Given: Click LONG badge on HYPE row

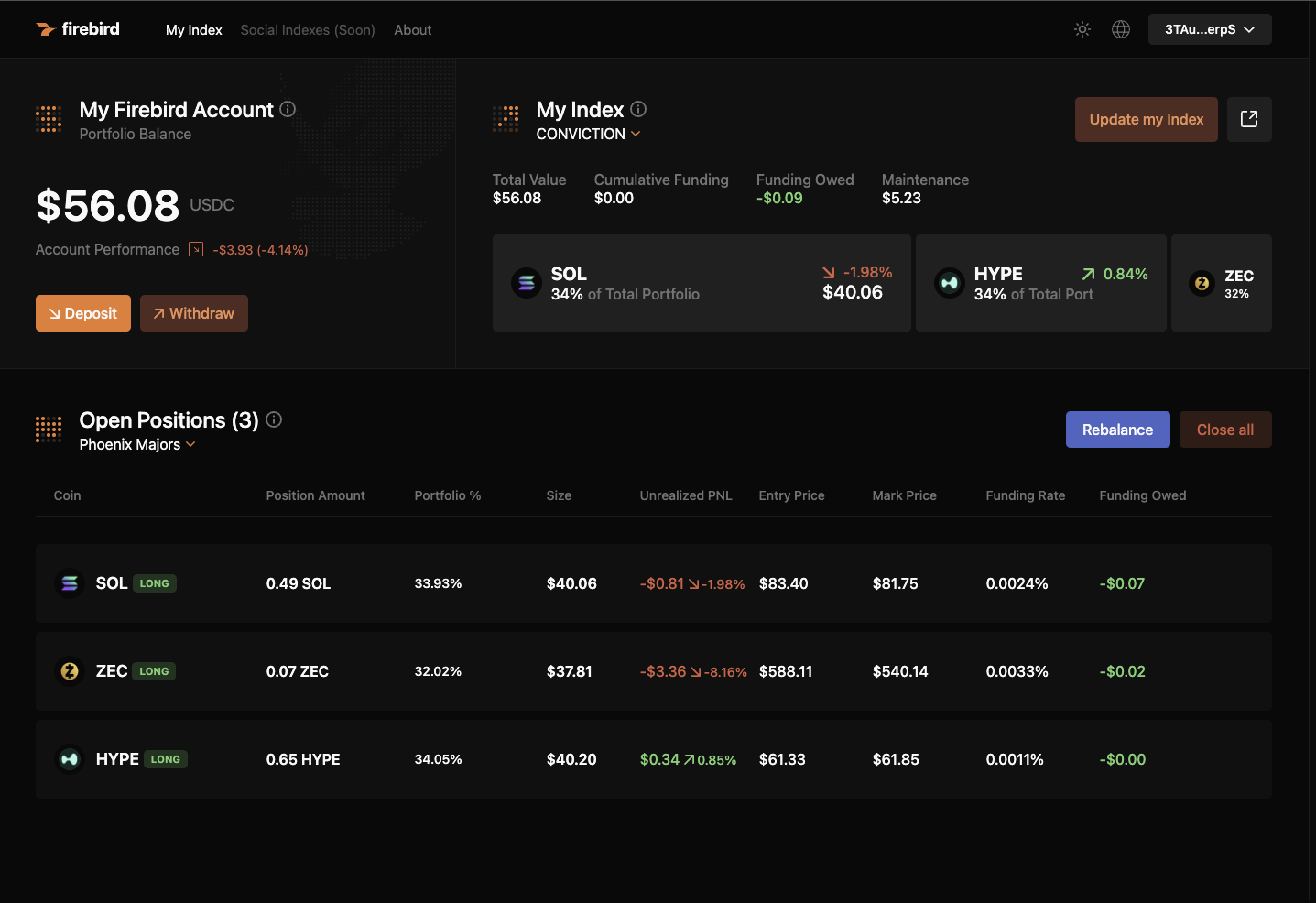Looking at the screenshot, I should tap(166, 759).
